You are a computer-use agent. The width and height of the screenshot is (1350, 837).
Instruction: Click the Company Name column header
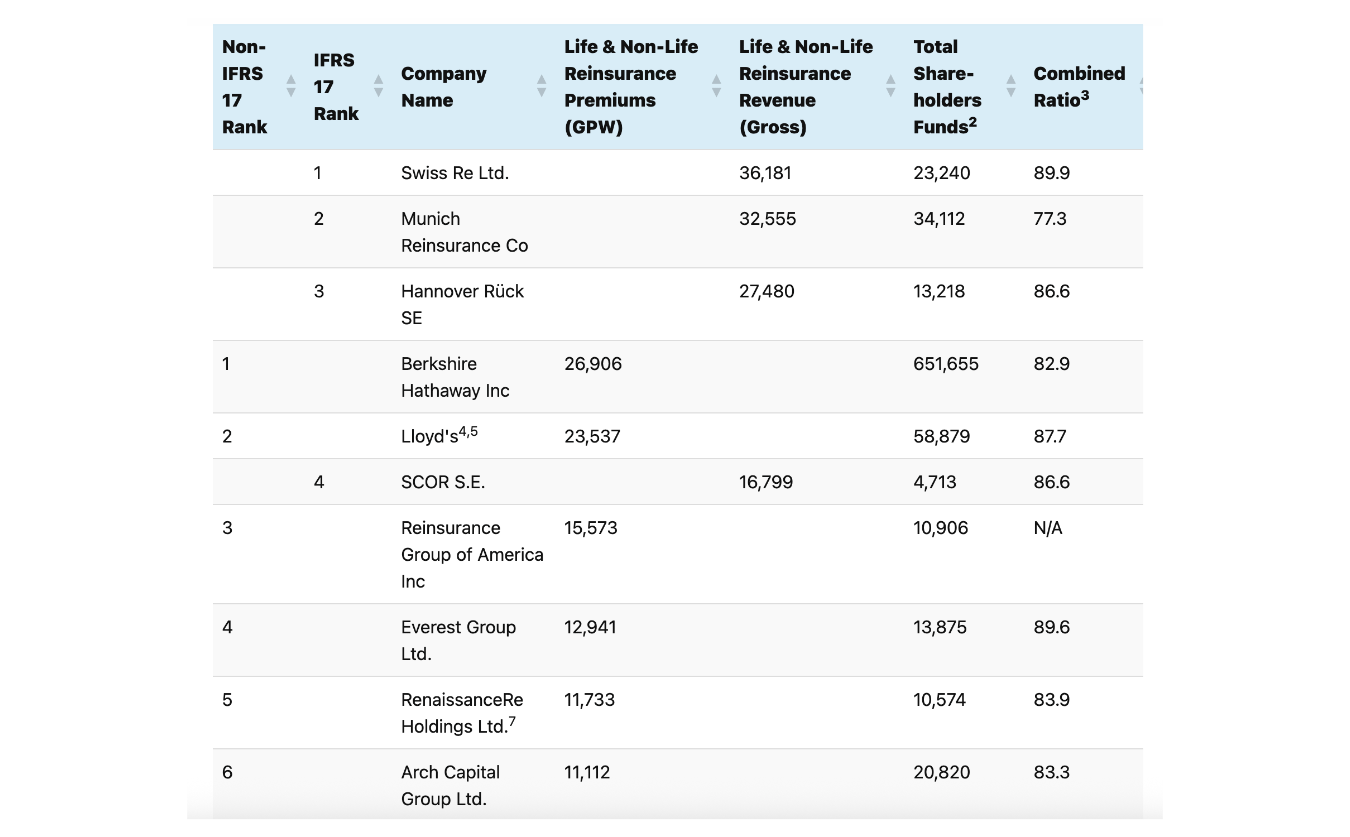(x=474, y=87)
